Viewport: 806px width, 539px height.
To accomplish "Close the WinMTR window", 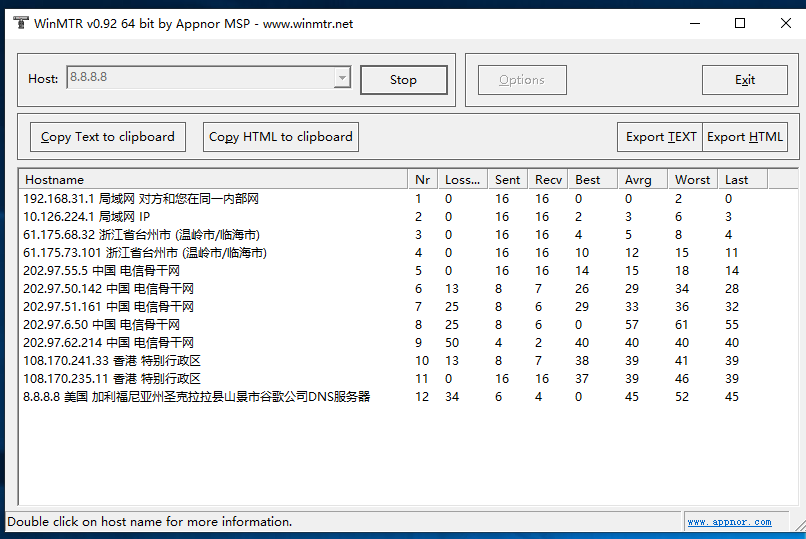I will 785,23.
